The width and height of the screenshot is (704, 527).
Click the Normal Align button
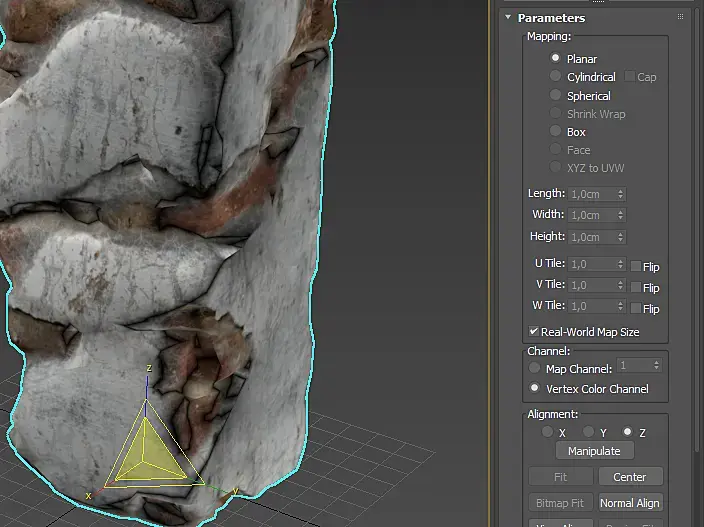coord(630,503)
